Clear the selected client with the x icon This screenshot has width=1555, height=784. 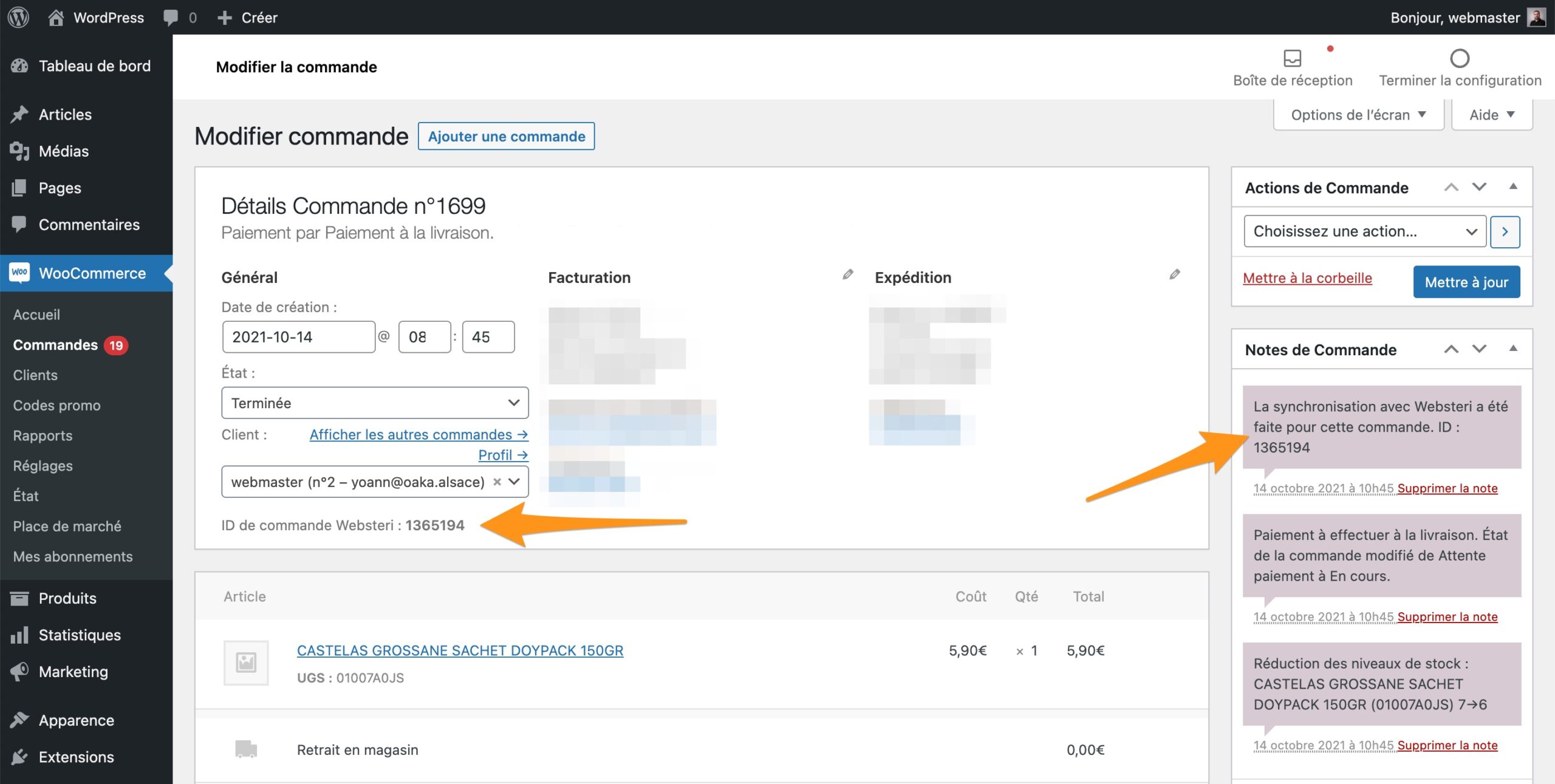coord(497,482)
